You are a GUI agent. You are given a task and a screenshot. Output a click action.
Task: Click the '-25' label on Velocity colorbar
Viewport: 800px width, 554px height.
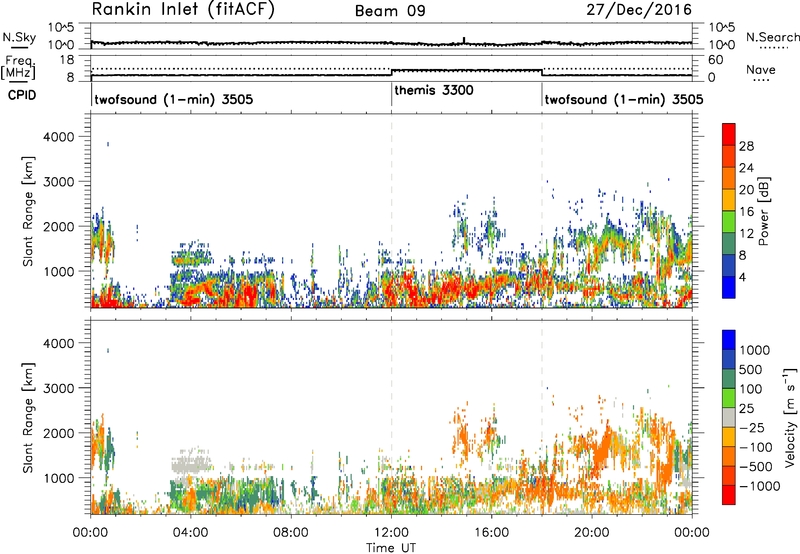pos(750,428)
